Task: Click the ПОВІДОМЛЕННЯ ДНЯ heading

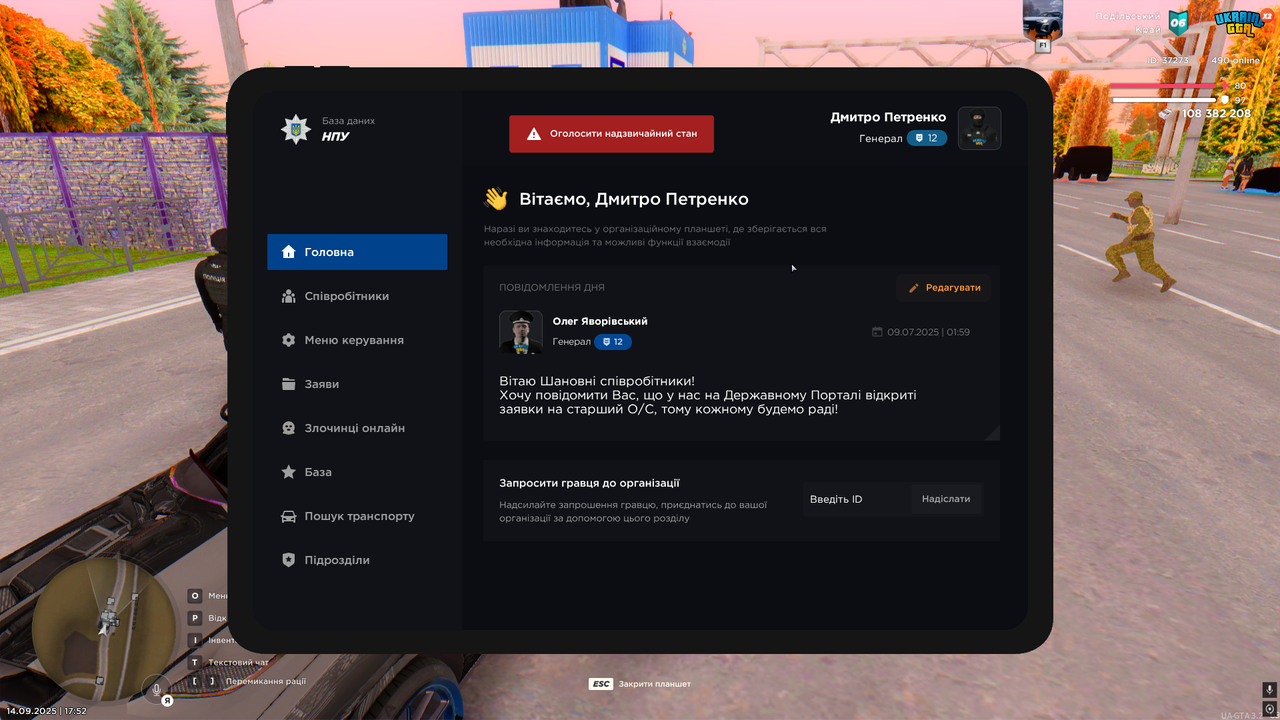Action: pyautogui.click(x=552, y=287)
